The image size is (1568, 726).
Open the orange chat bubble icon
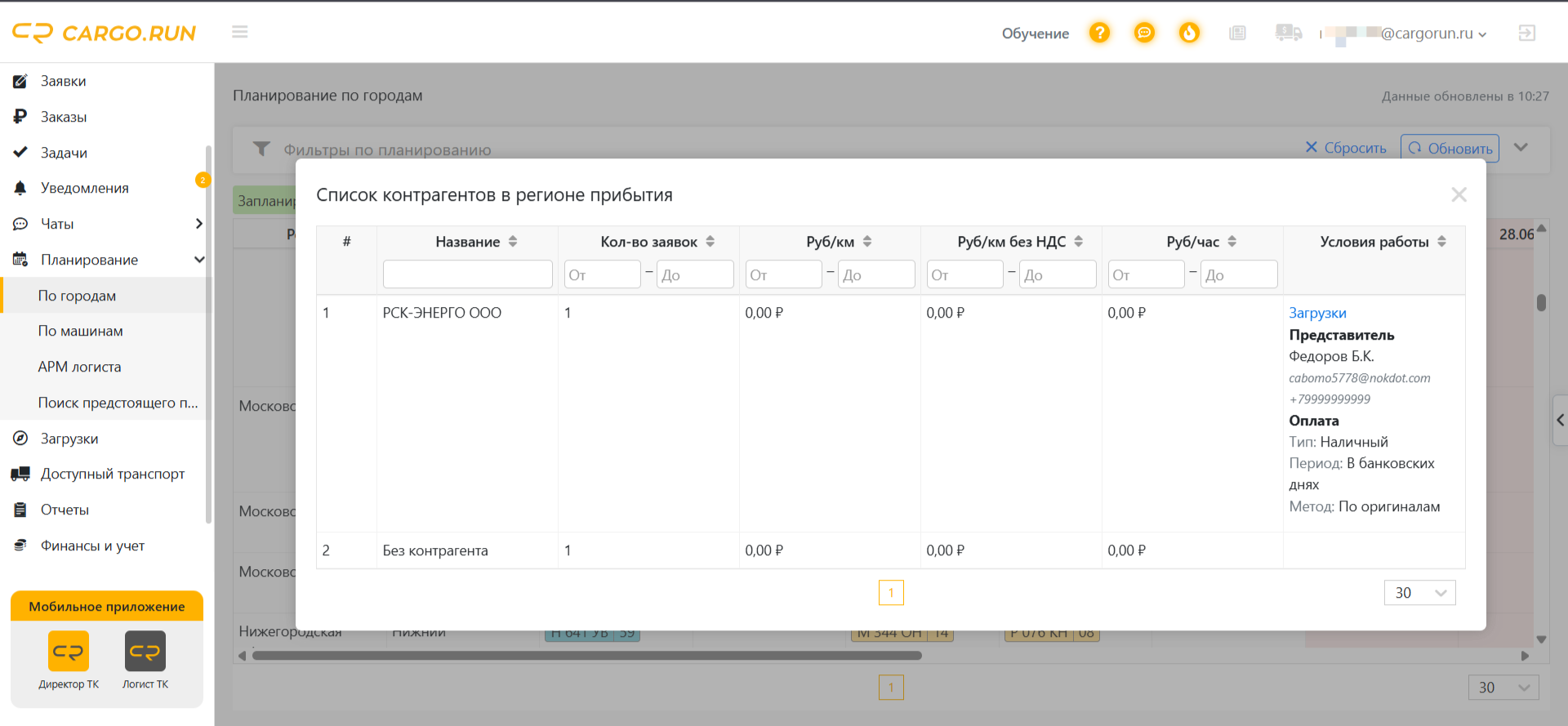[1144, 33]
